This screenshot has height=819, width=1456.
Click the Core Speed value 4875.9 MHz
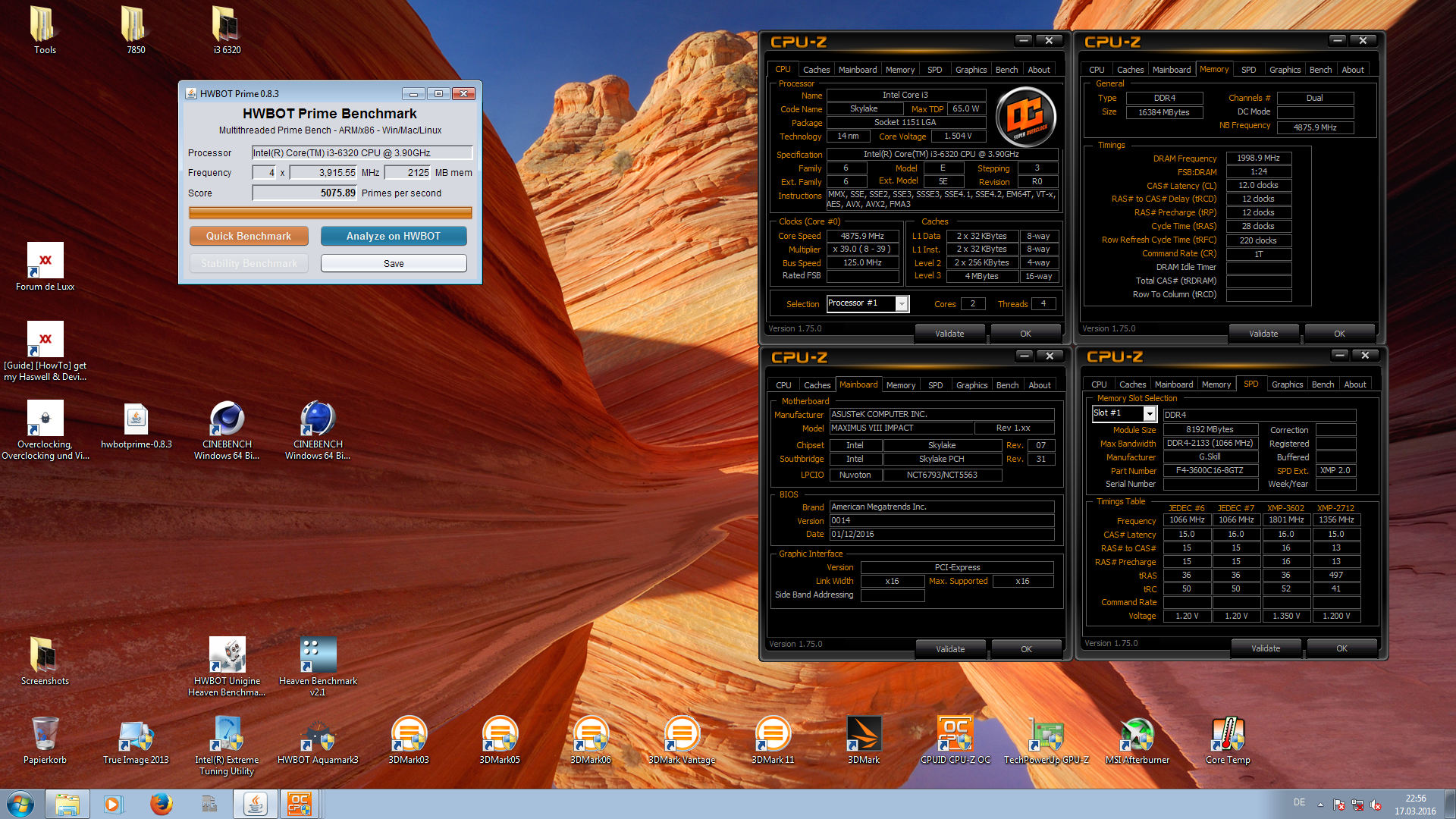862,236
